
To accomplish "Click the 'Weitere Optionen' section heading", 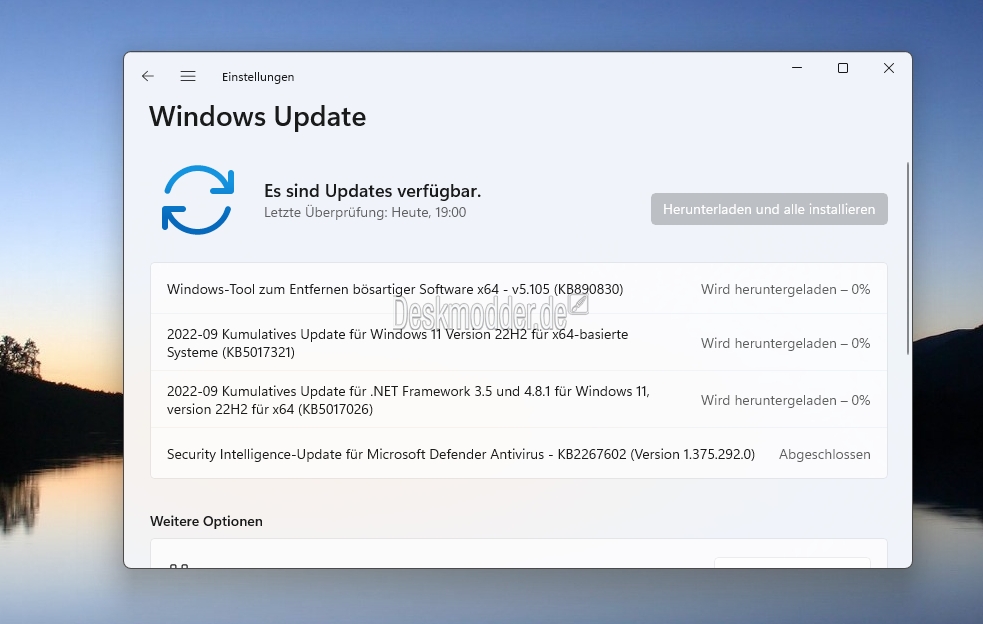I will pos(206,521).
